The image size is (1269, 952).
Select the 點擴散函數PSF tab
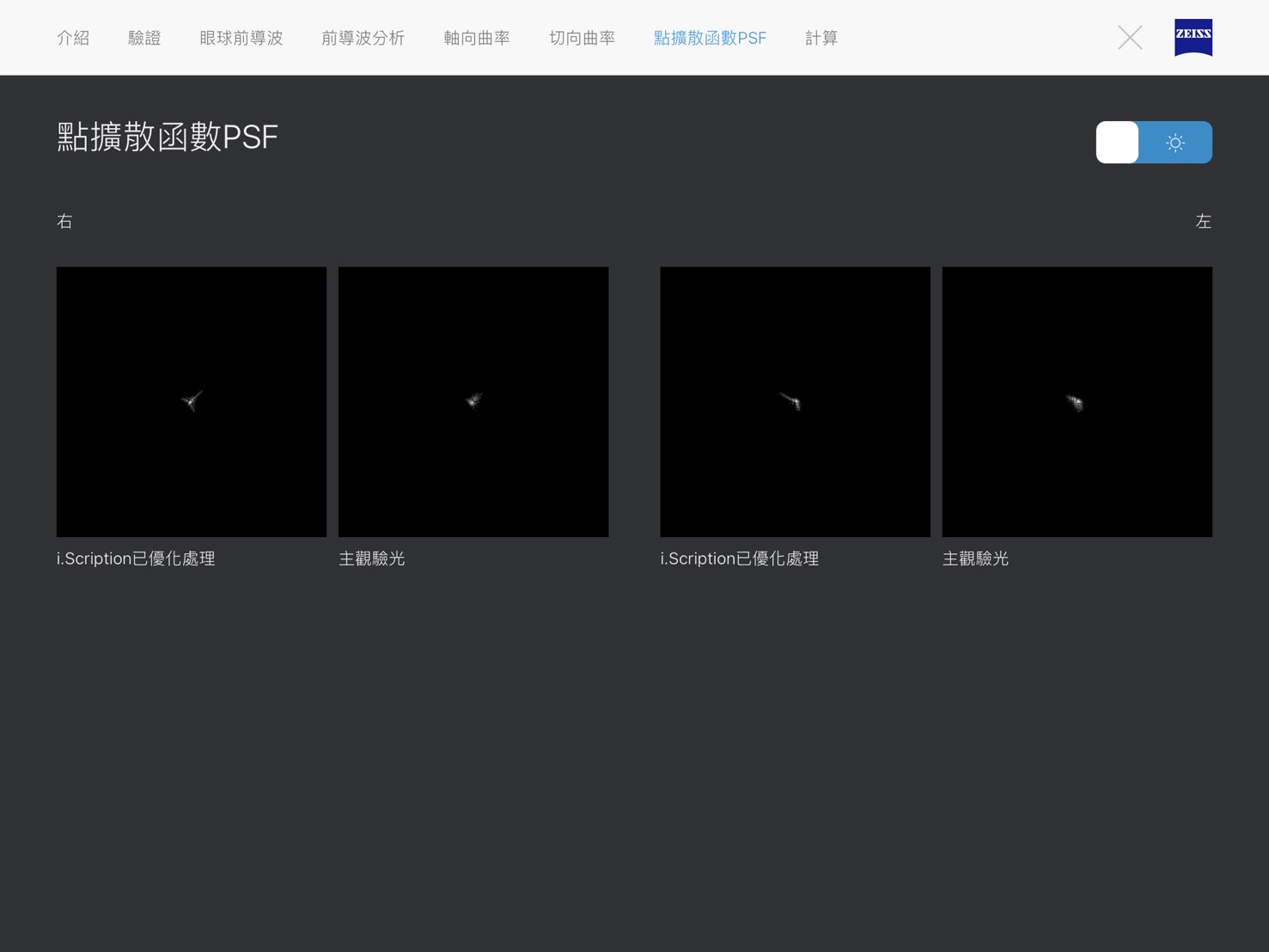coord(711,38)
